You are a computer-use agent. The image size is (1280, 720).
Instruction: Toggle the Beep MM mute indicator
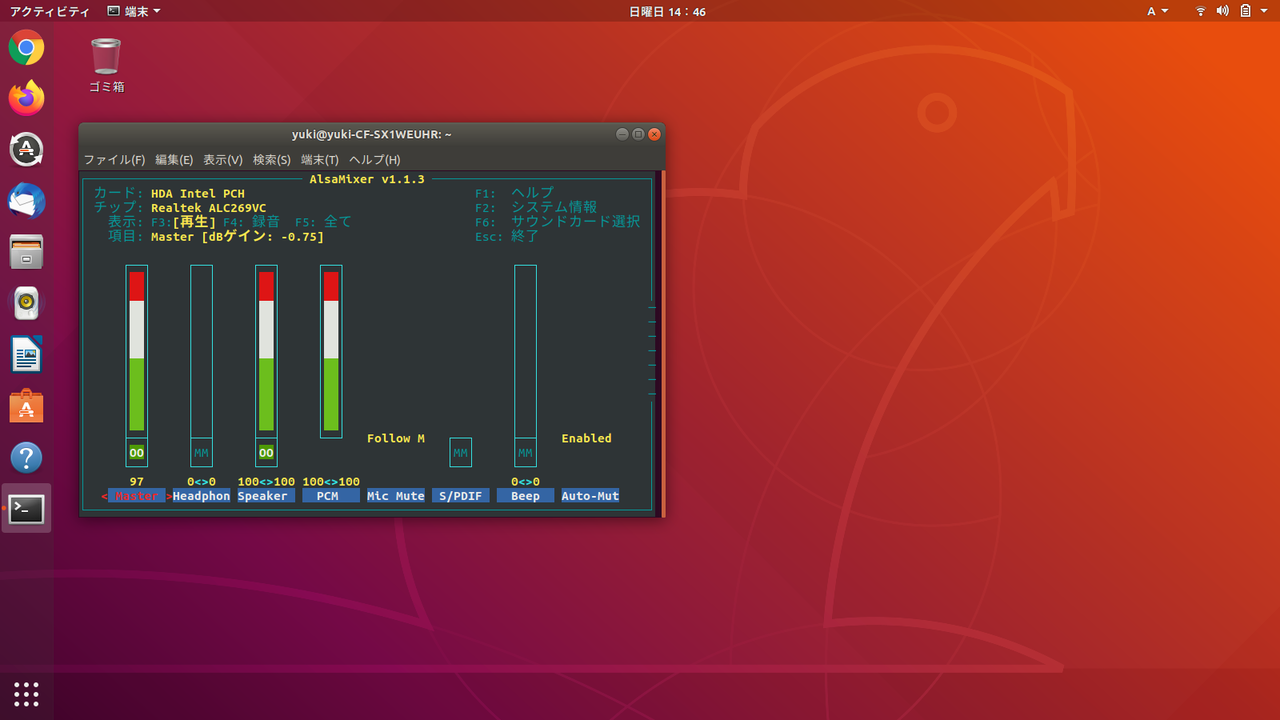tap(525, 452)
